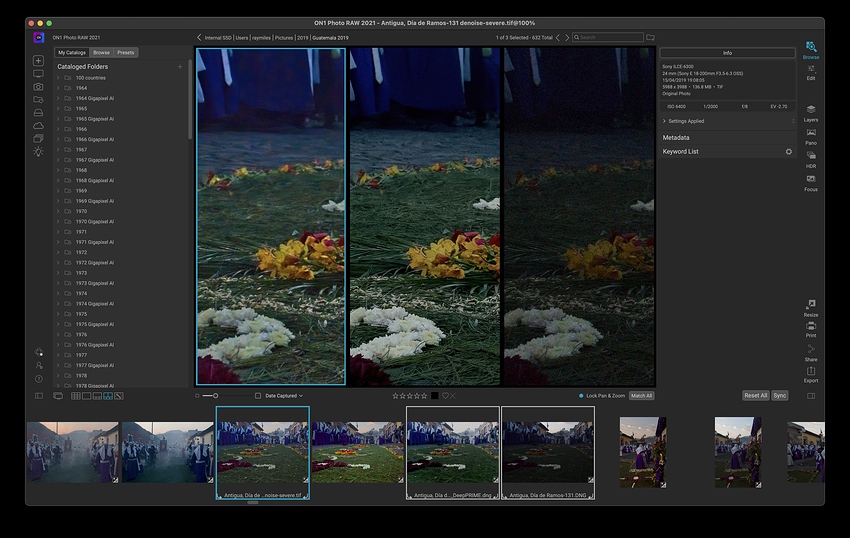Expand the 1964 Gigapixel AI folder
This screenshot has width=850, height=538.
click(x=58, y=98)
